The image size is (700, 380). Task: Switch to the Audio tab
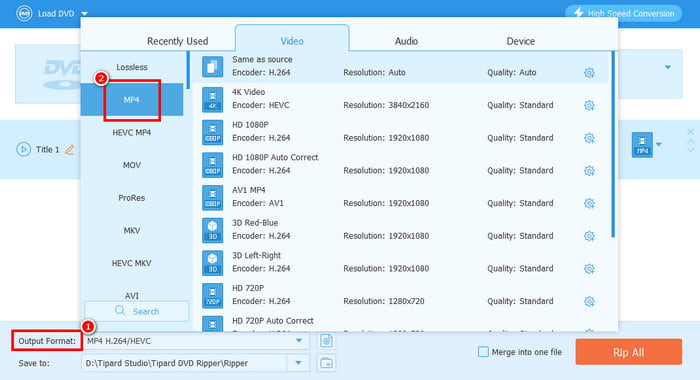point(406,41)
